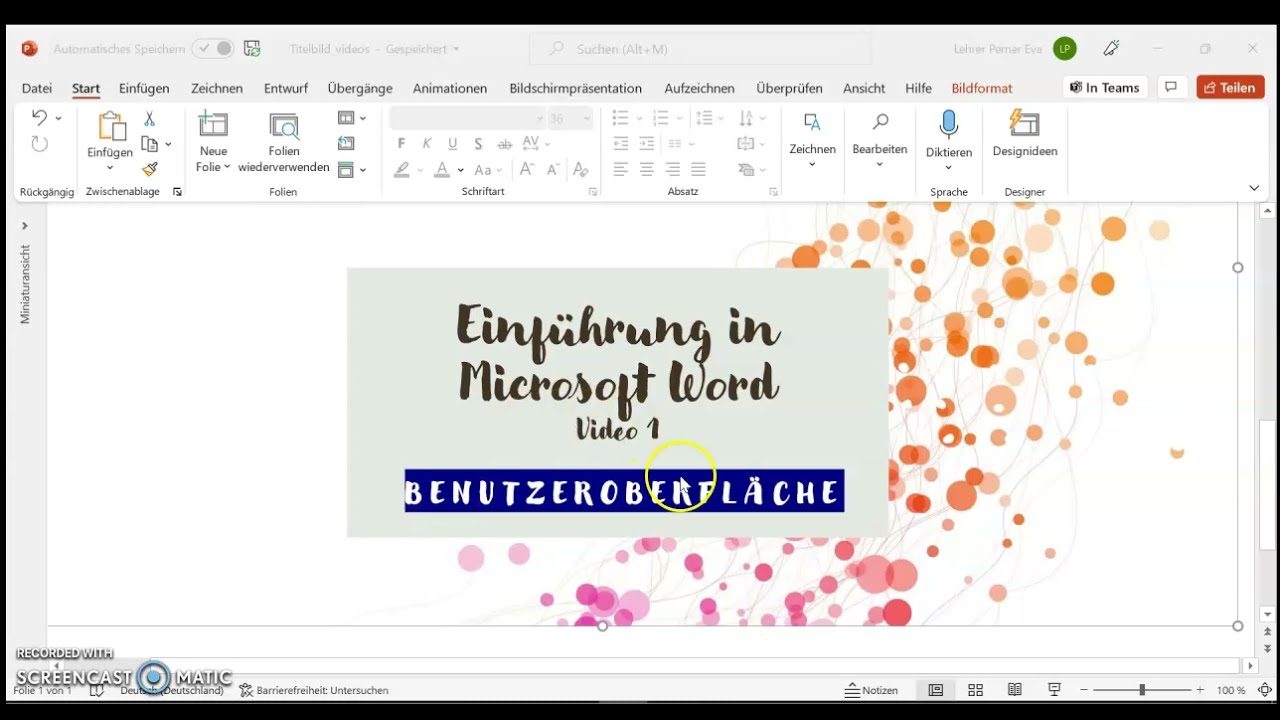1280x720 pixels.
Task: Click the pen icon in title bar
Action: pos(1111,48)
